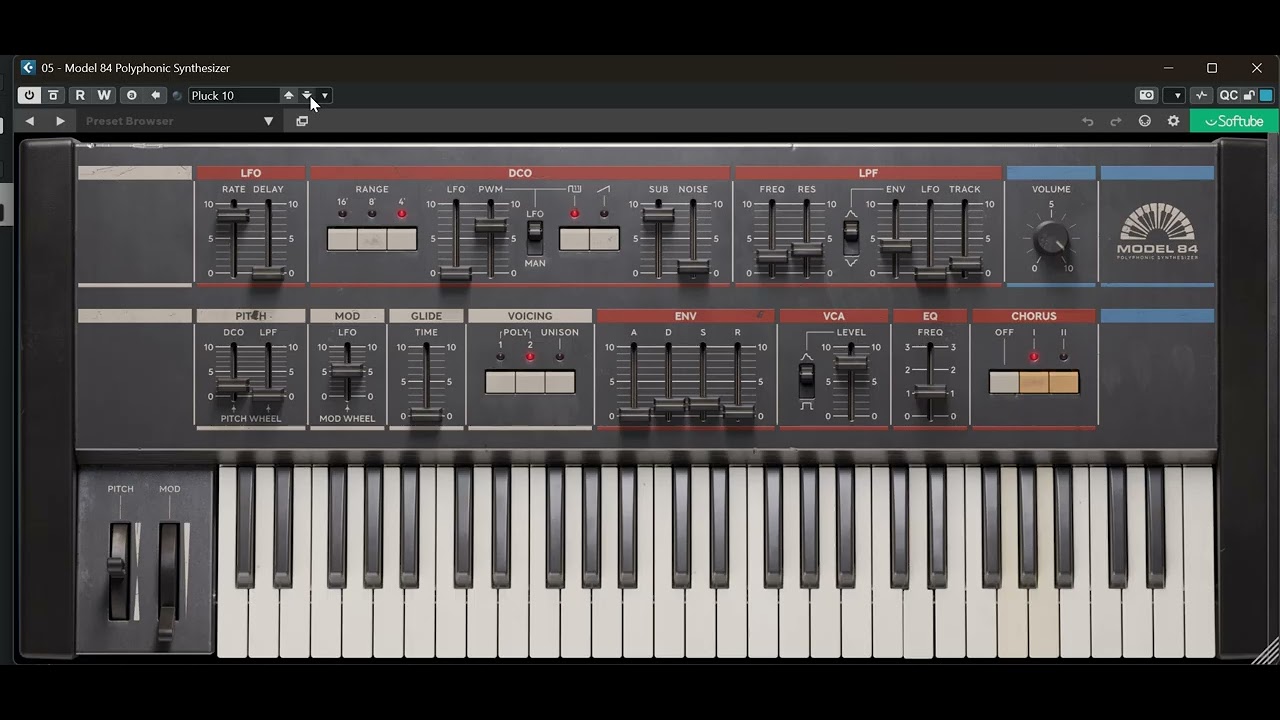
Task: Click the ENV Attack (A) slider
Action: point(634,413)
